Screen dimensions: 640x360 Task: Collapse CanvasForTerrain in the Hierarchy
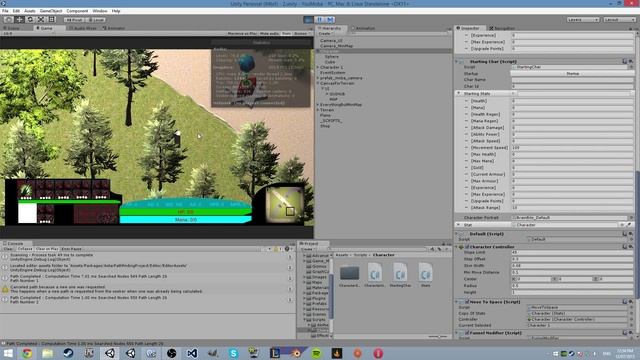[318, 83]
